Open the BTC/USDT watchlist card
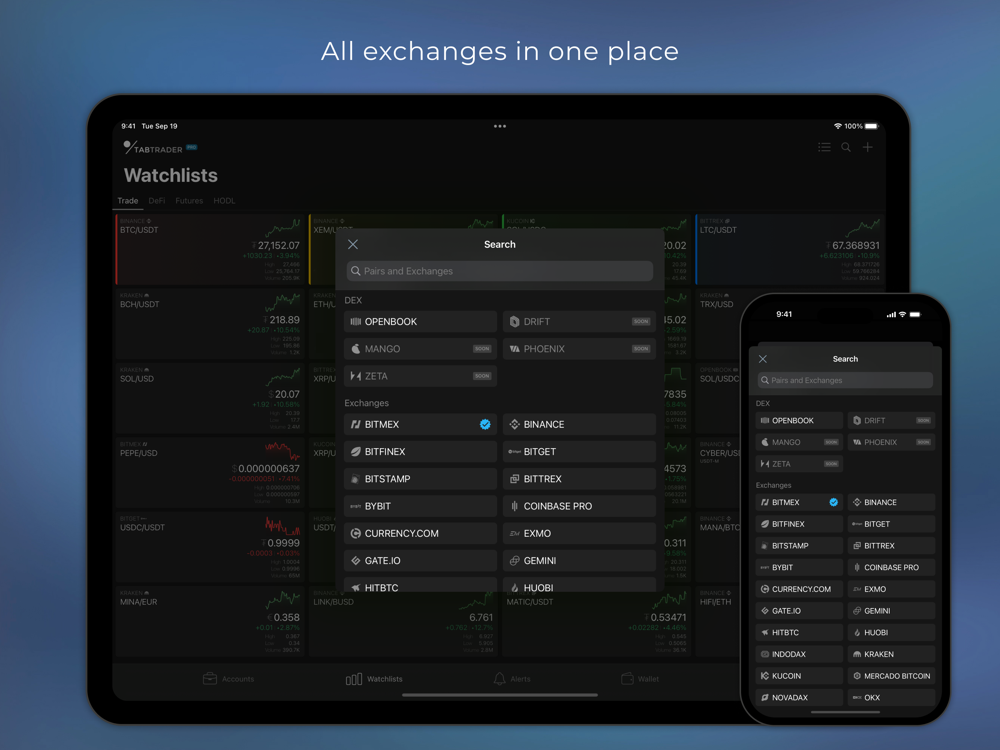Image resolution: width=1000 pixels, height=750 pixels. coord(210,249)
